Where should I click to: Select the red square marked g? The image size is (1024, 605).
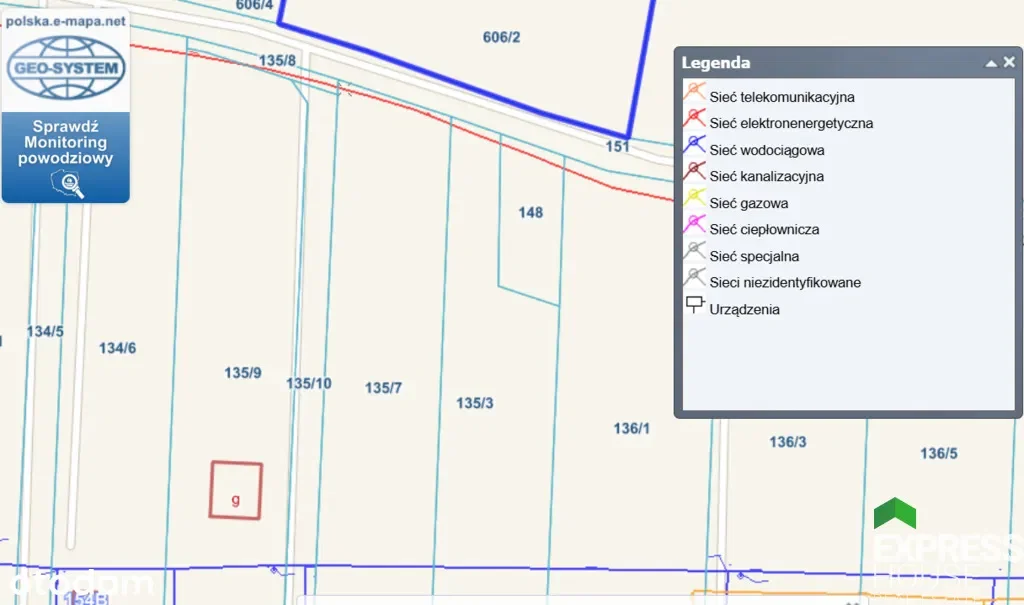[235, 490]
